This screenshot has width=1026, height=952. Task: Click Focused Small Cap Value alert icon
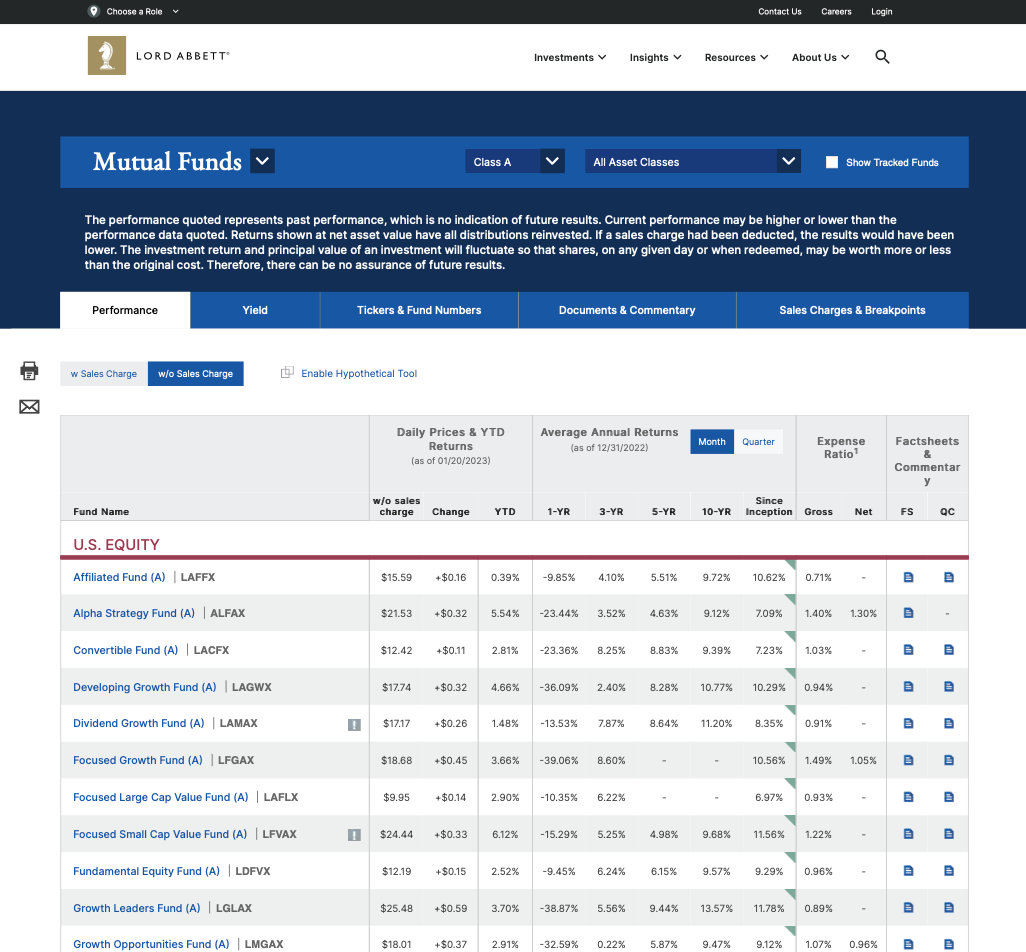pos(354,835)
